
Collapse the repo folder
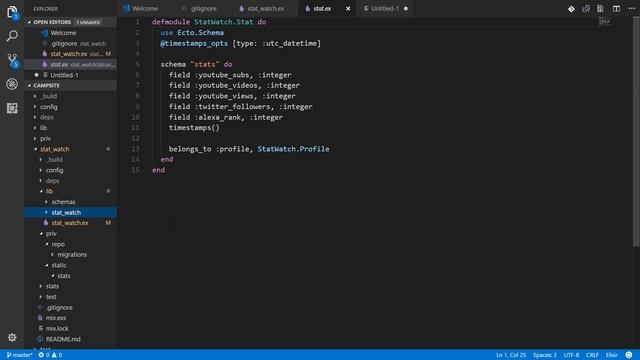58,244
